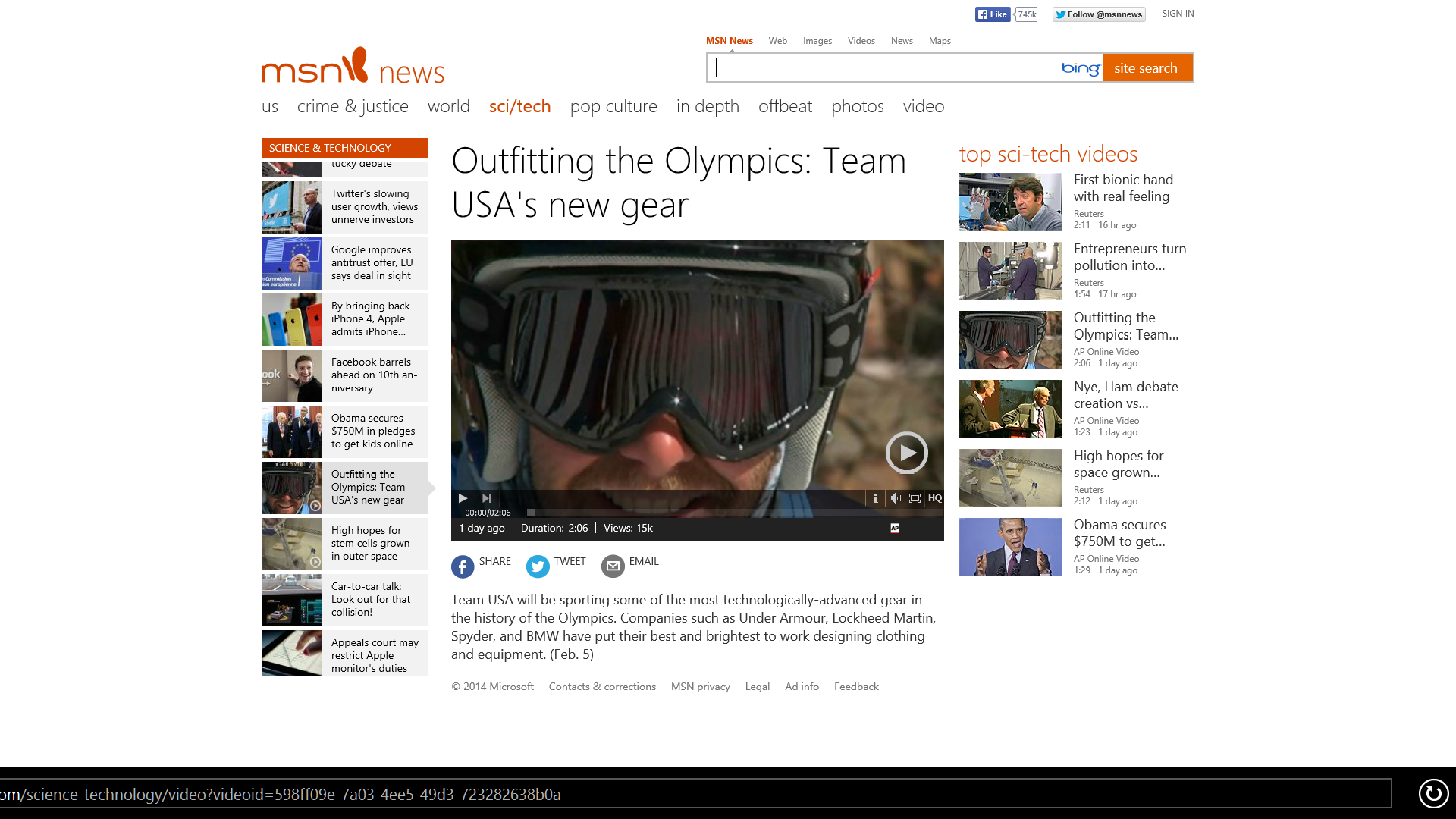This screenshot has width=1456, height=819.
Task: Mute the video volume icon
Action: tap(896, 498)
